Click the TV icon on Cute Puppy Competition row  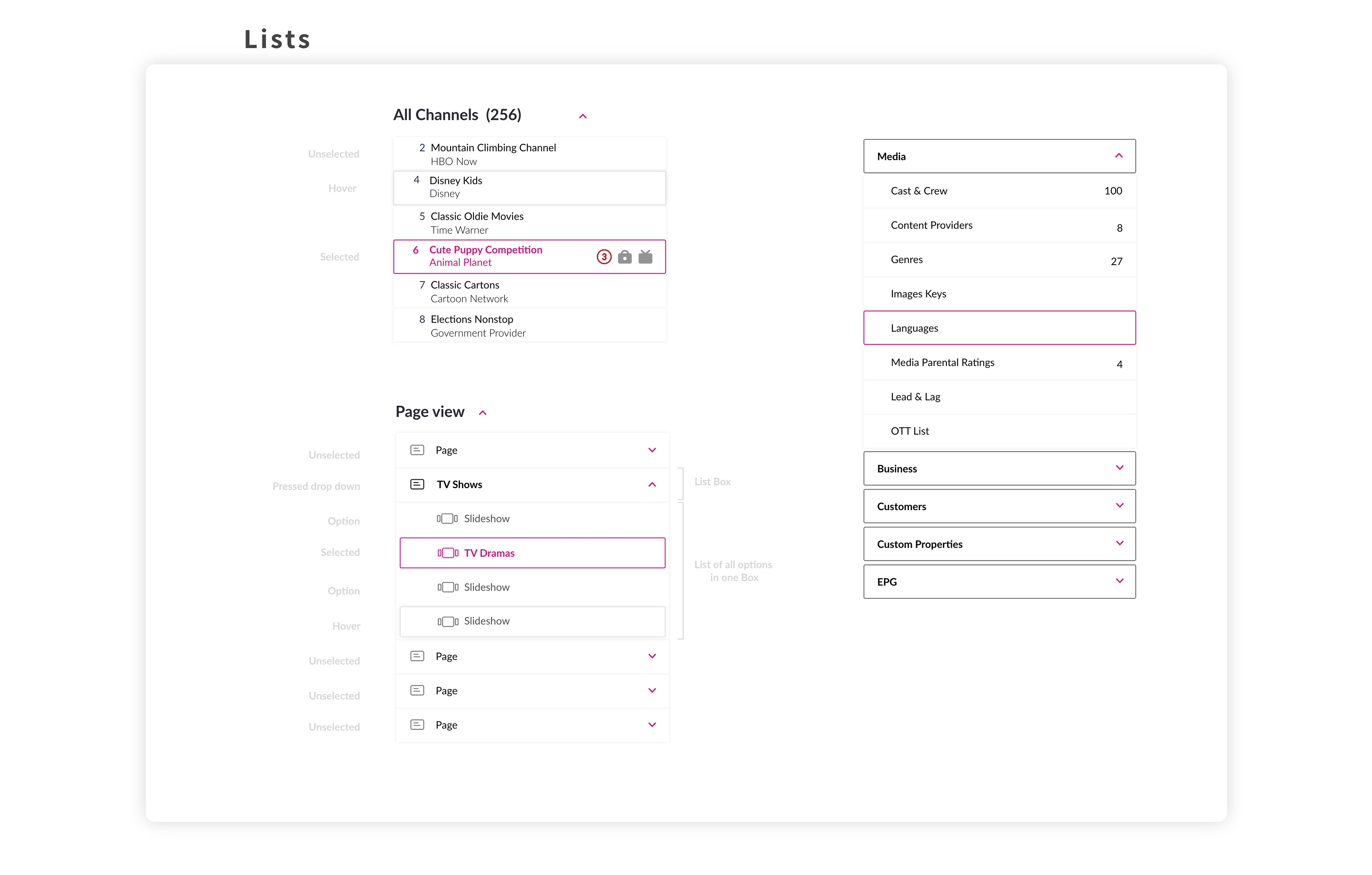pos(645,257)
